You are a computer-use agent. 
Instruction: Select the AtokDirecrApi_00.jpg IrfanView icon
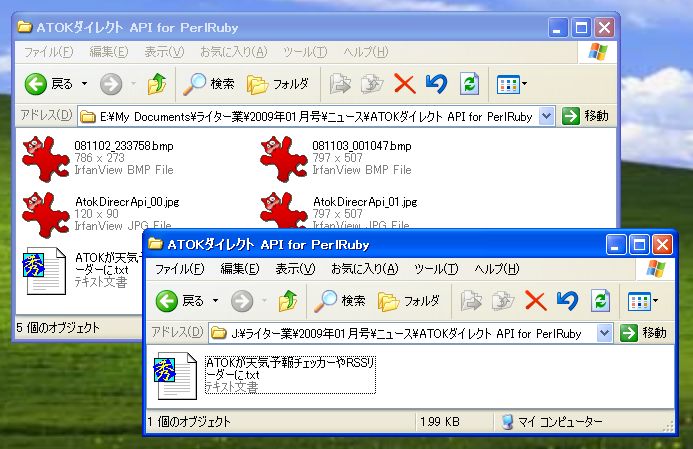46,214
